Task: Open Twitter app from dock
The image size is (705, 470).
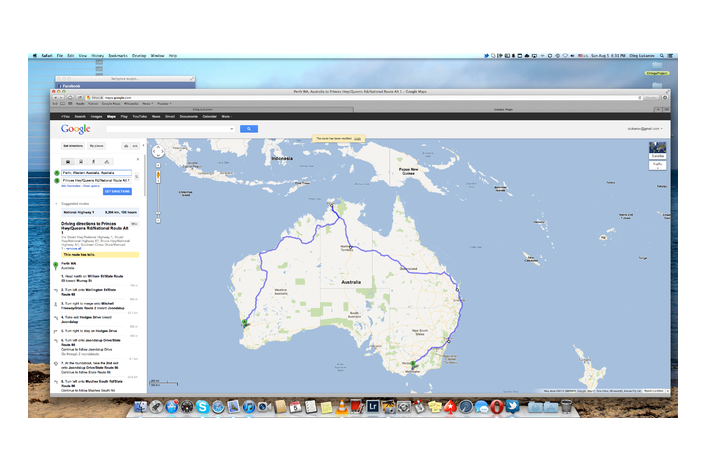Action: (512, 407)
